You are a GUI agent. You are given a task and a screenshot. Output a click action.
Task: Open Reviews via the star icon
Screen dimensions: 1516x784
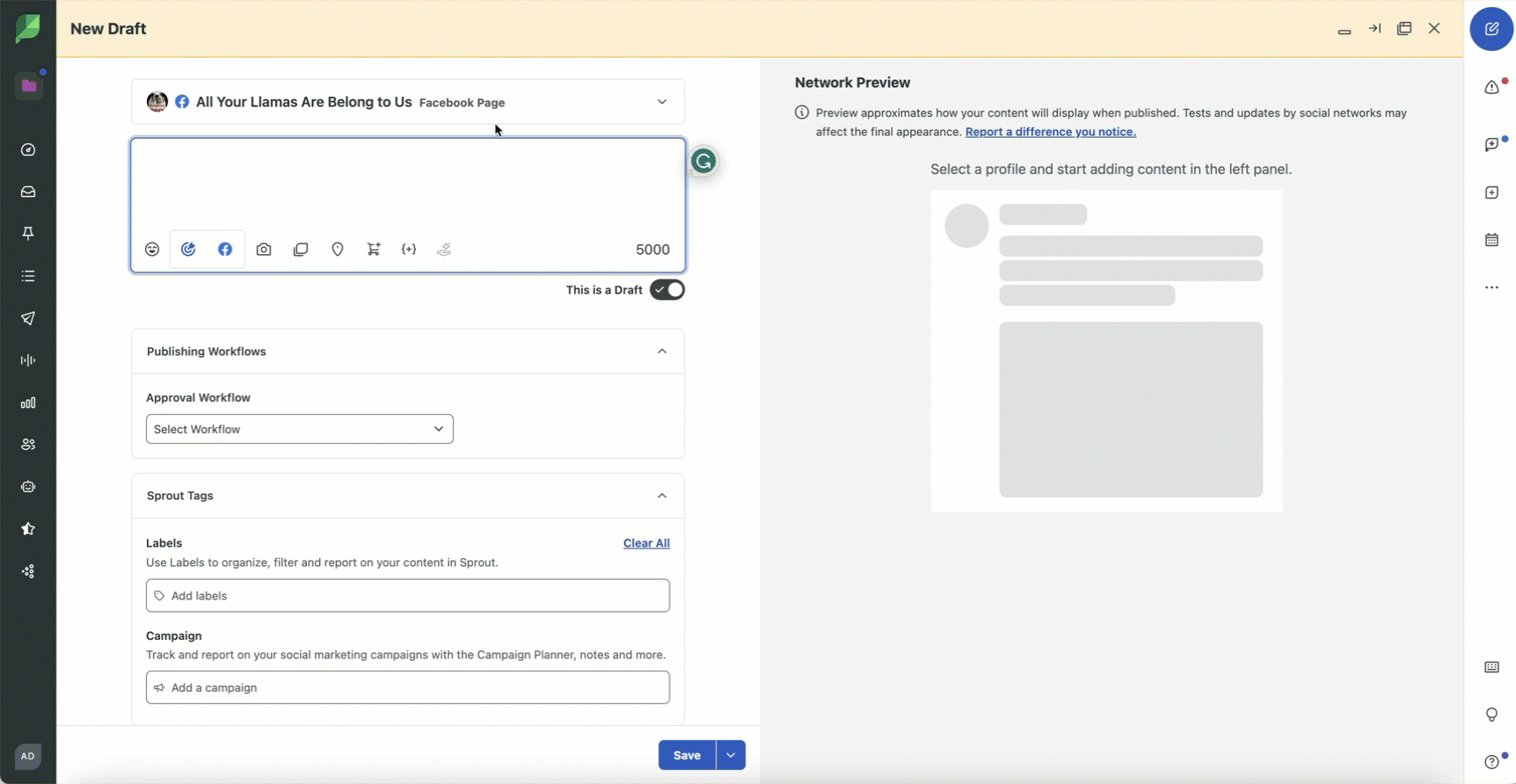[x=28, y=529]
